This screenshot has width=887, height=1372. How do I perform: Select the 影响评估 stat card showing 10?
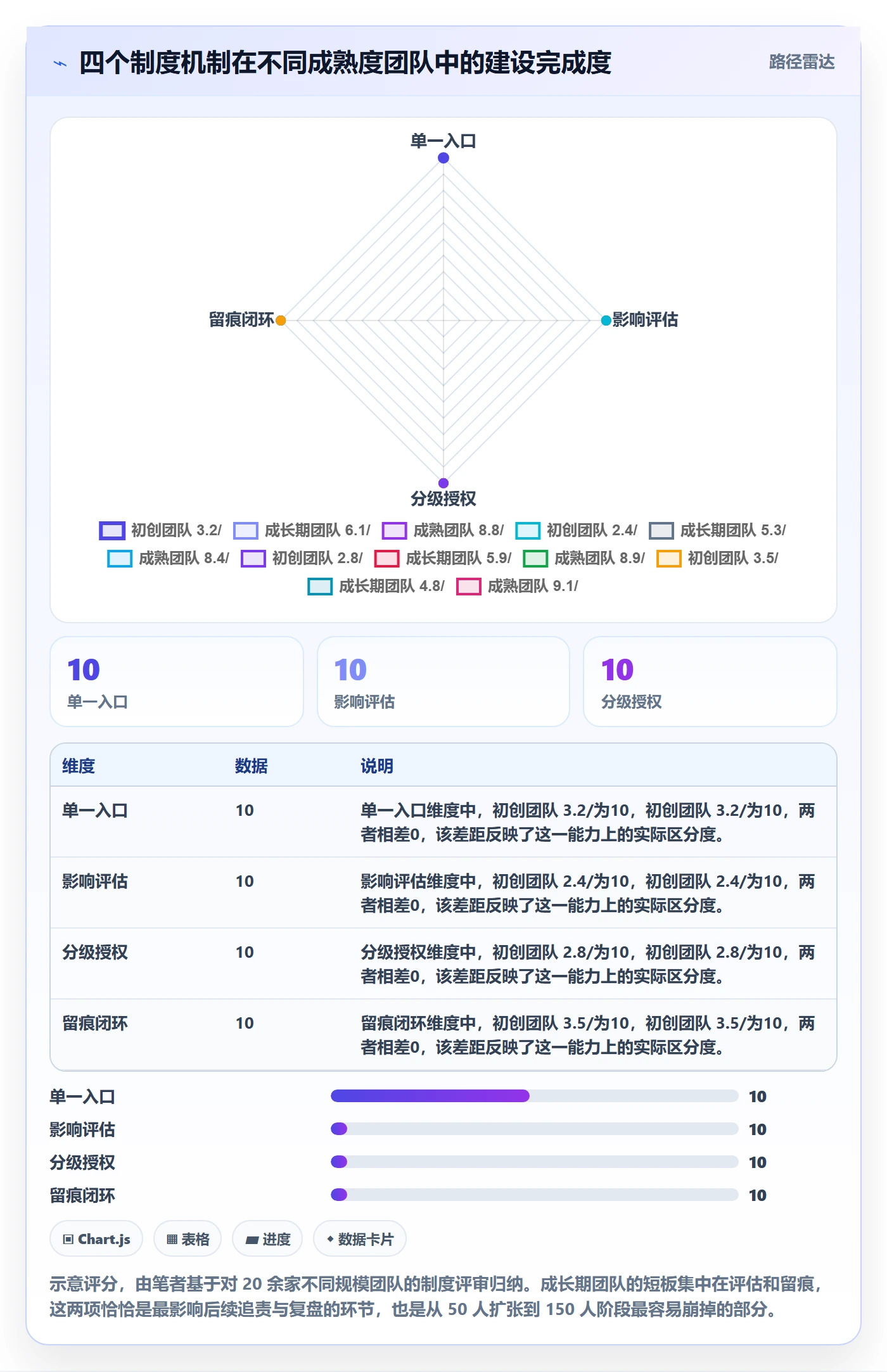(443, 682)
